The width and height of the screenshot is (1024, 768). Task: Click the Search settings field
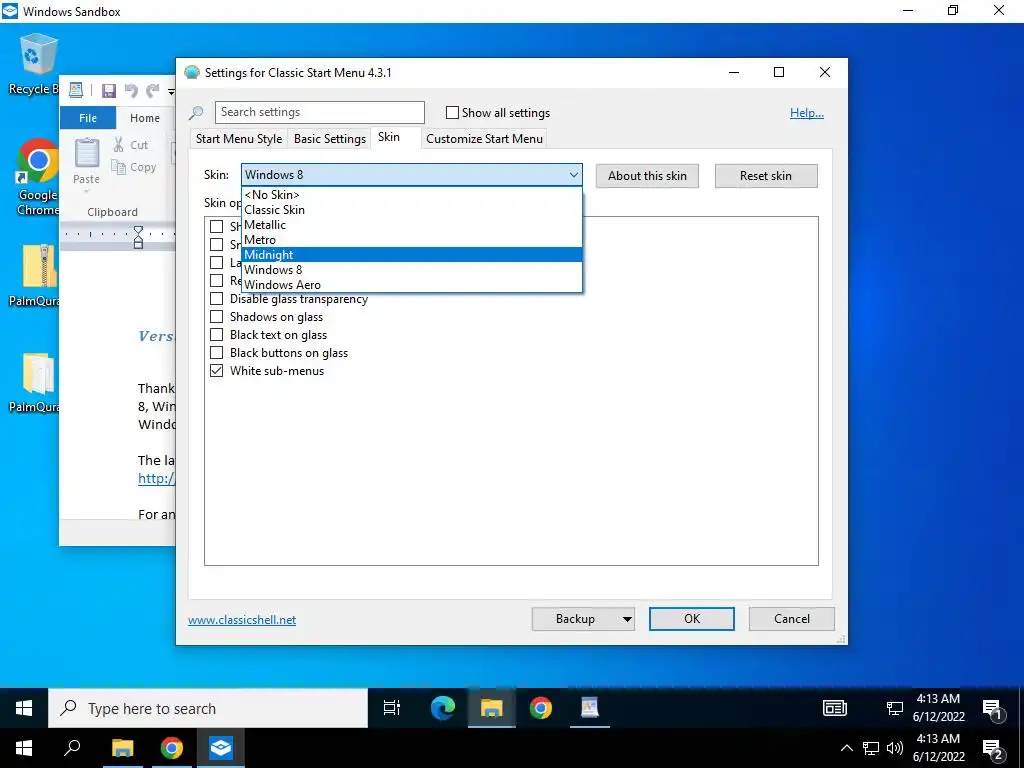[x=320, y=112]
